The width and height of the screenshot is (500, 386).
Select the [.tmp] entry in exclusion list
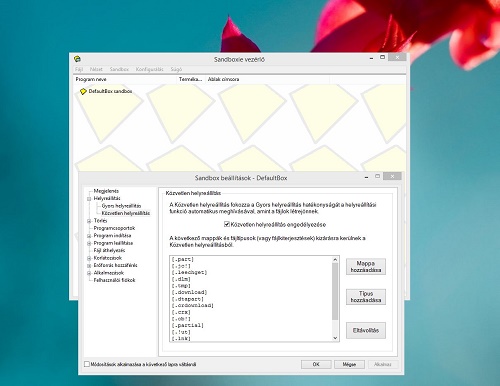click(x=181, y=286)
